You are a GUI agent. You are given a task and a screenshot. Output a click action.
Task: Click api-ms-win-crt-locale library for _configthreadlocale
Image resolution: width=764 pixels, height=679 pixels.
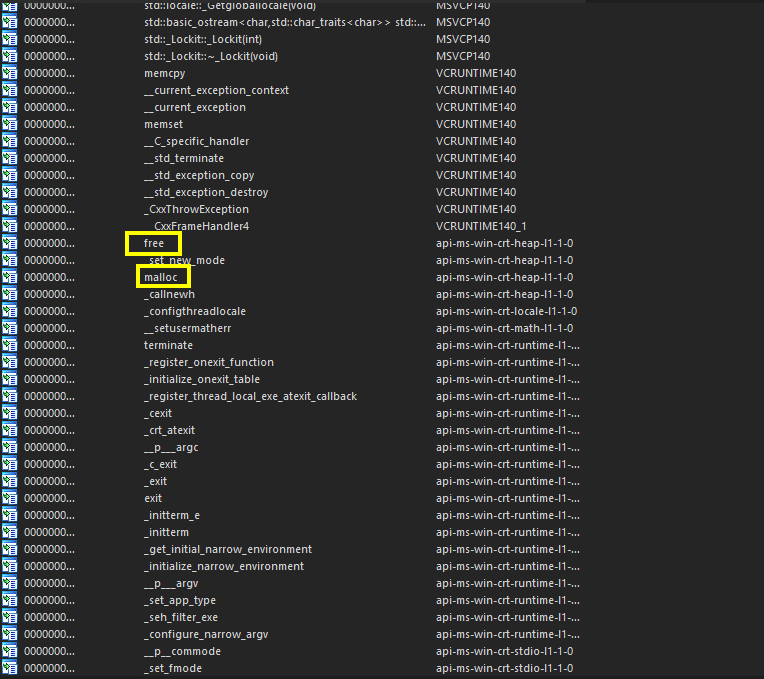click(x=506, y=311)
